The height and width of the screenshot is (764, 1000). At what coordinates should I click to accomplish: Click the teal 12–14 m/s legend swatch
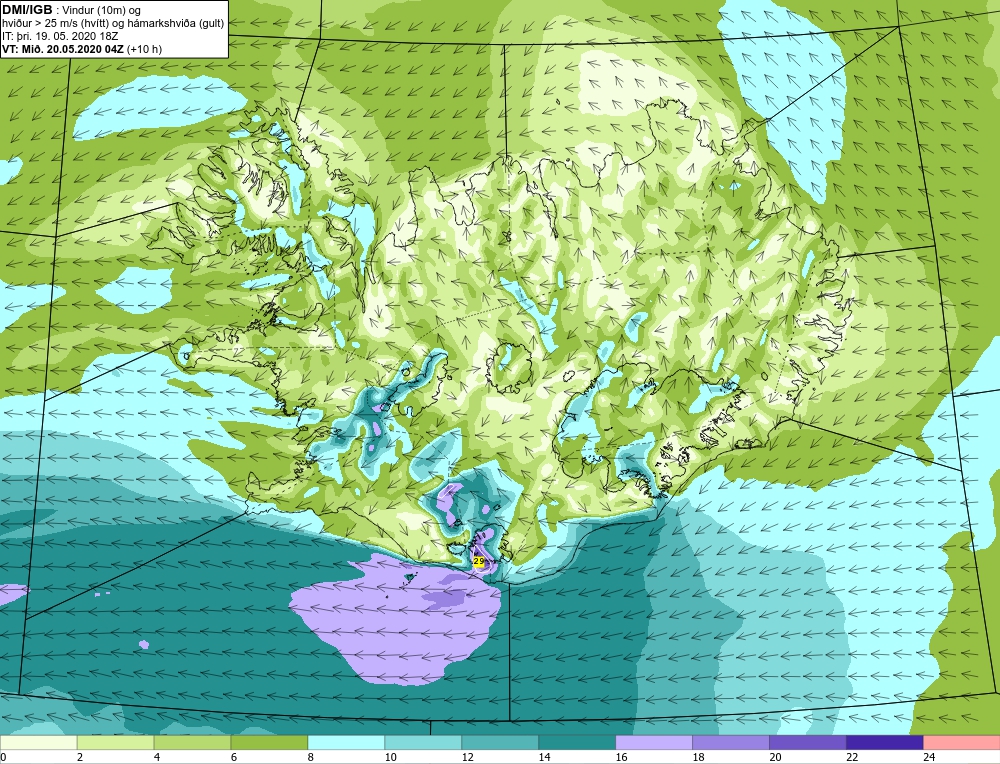500,743
